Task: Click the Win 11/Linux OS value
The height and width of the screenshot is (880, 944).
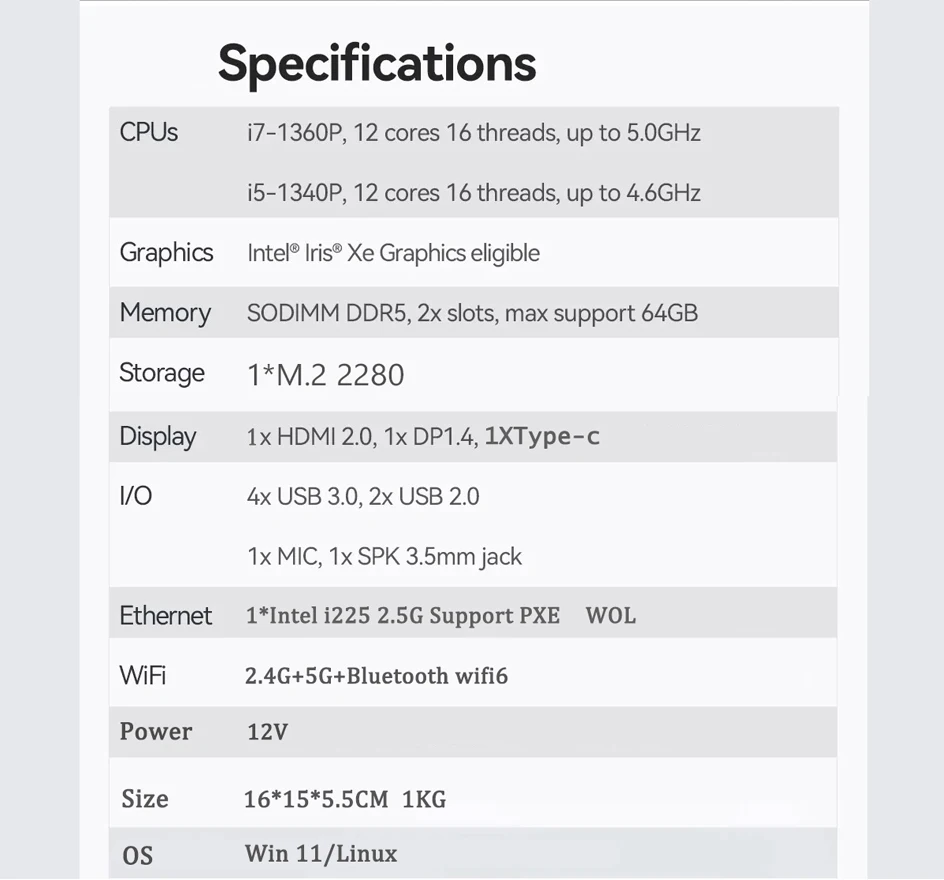Action: (x=321, y=854)
